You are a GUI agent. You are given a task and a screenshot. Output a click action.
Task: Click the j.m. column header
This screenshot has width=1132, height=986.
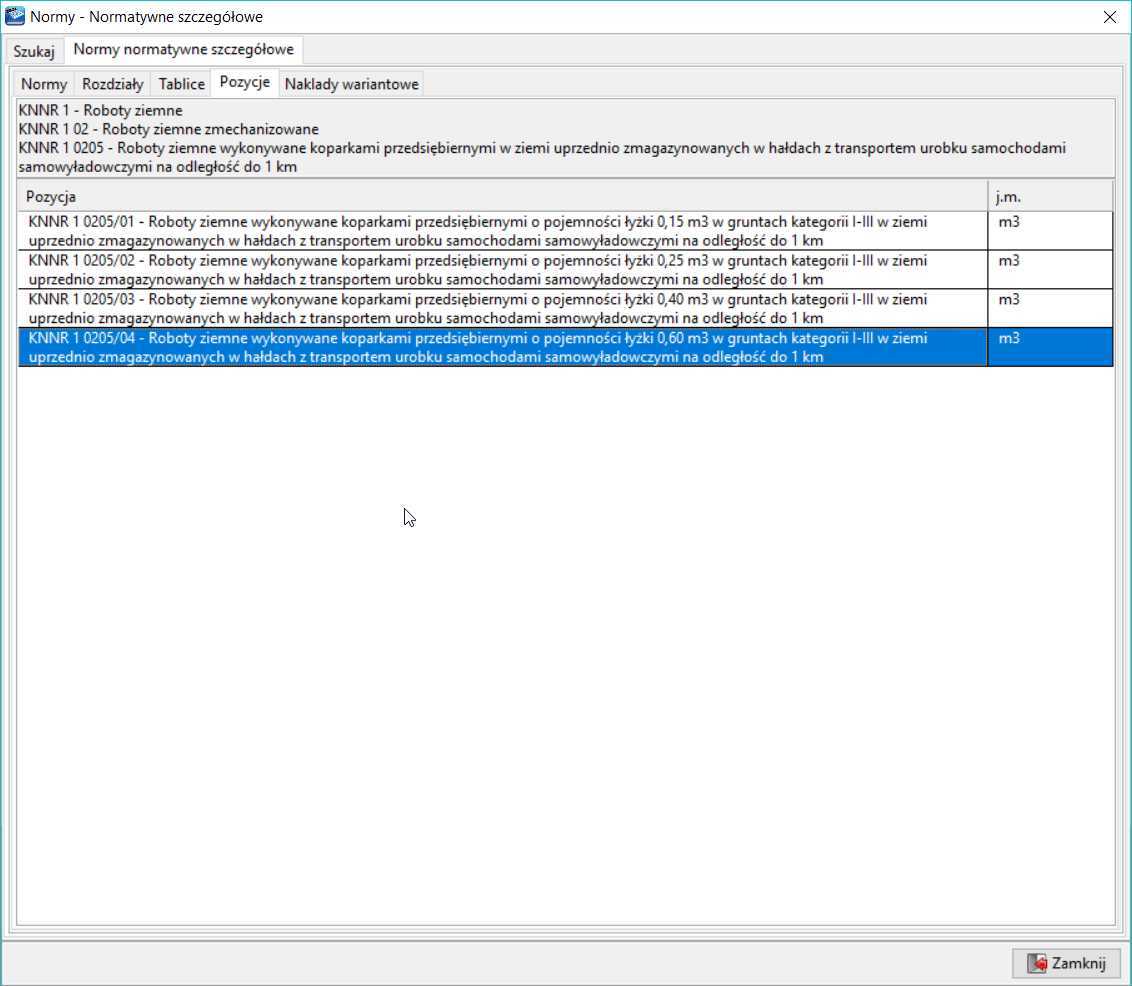[x=1050, y=197]
